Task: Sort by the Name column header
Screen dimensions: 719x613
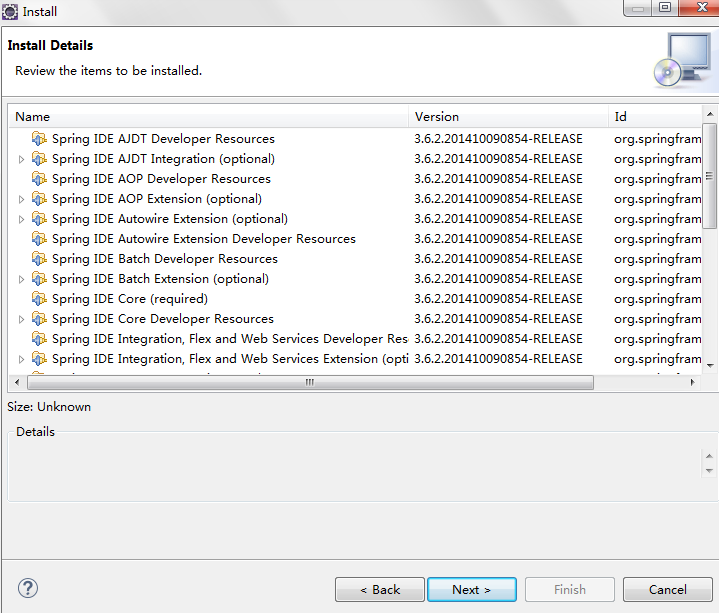Action: tap(209, 116)
